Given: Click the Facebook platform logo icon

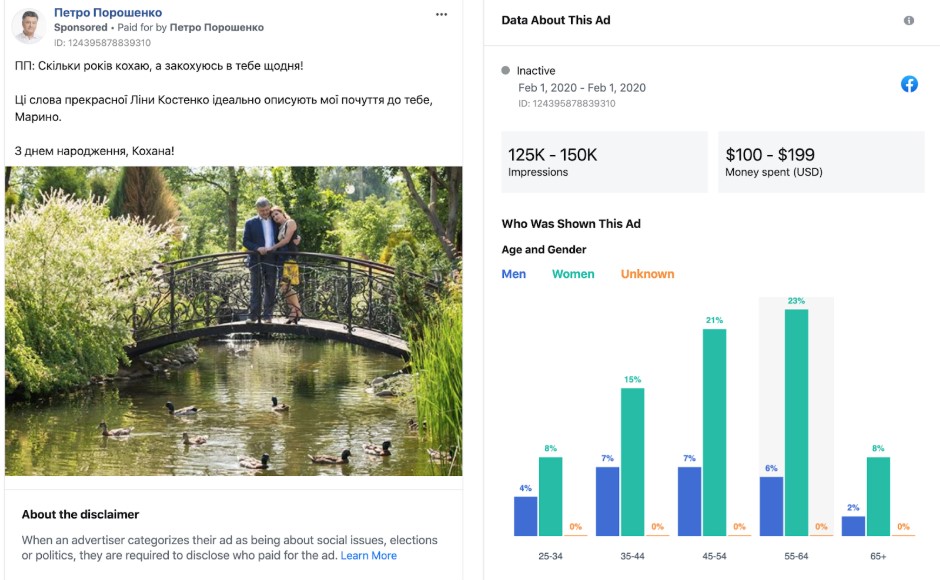Looking at the screenshot, I should 909,84.
